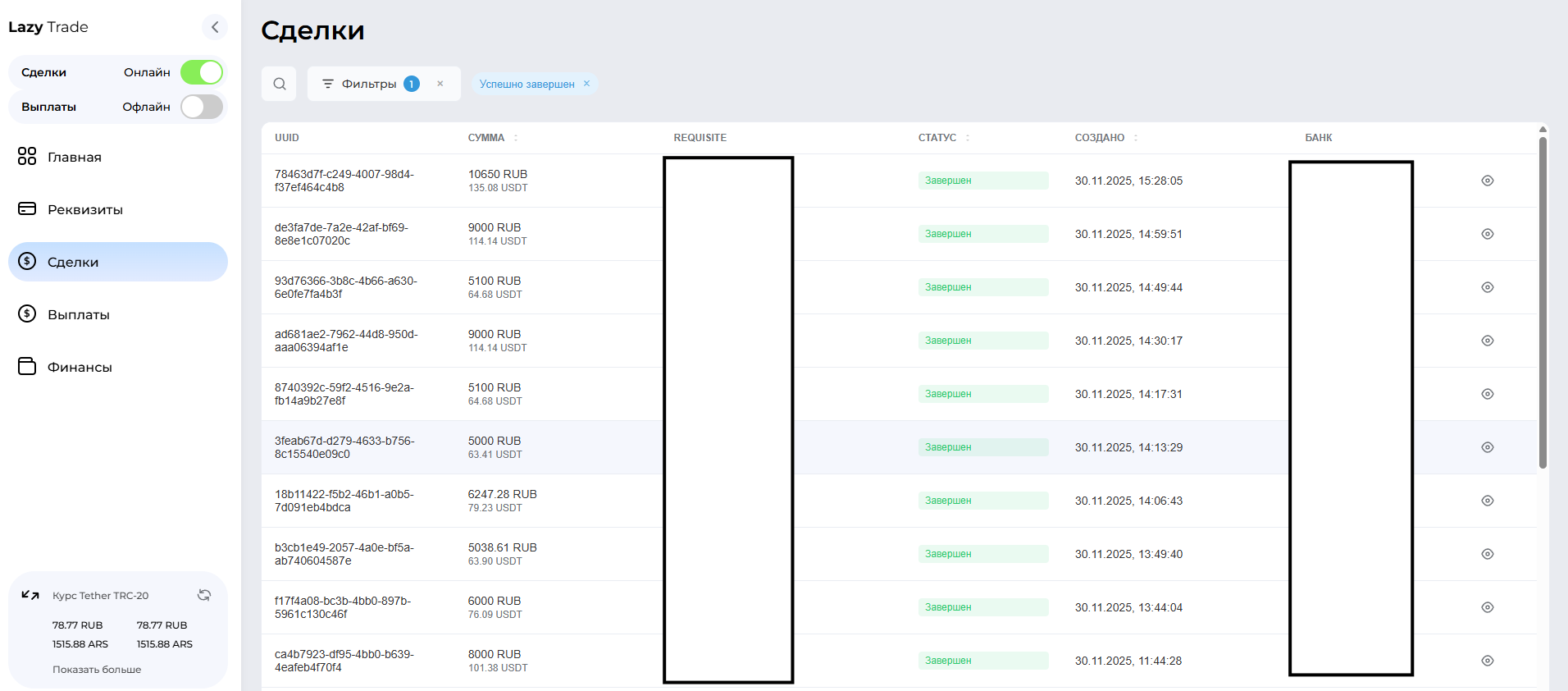1568x691 pixels.
Task: Remove the Успешно завершен filter chip
Action: [x=586, y=84]
